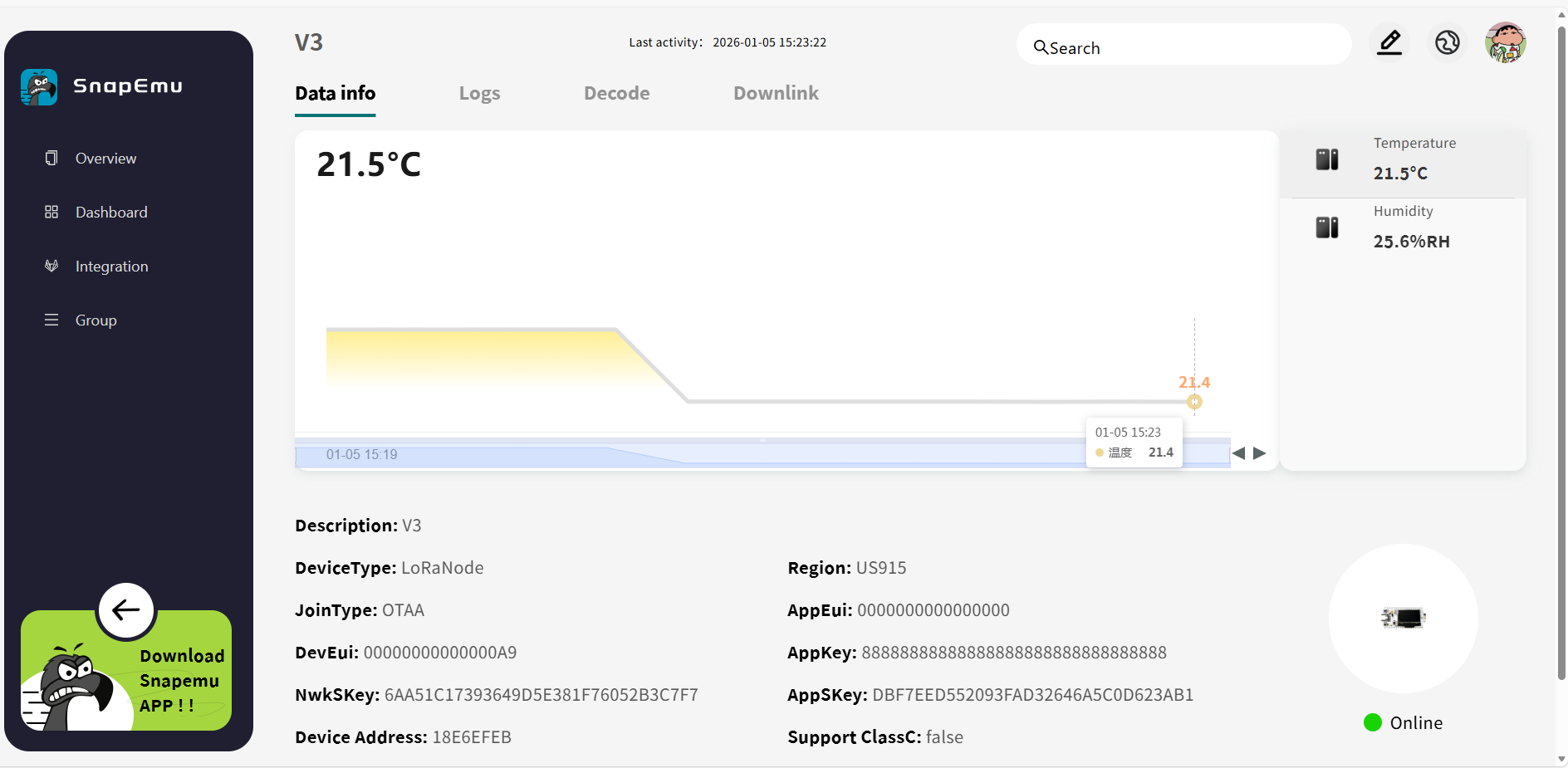Viewport: 1568px width, 768px height.
Task: Collapse sidebar with the back arrow button
Action: (126, 610)
